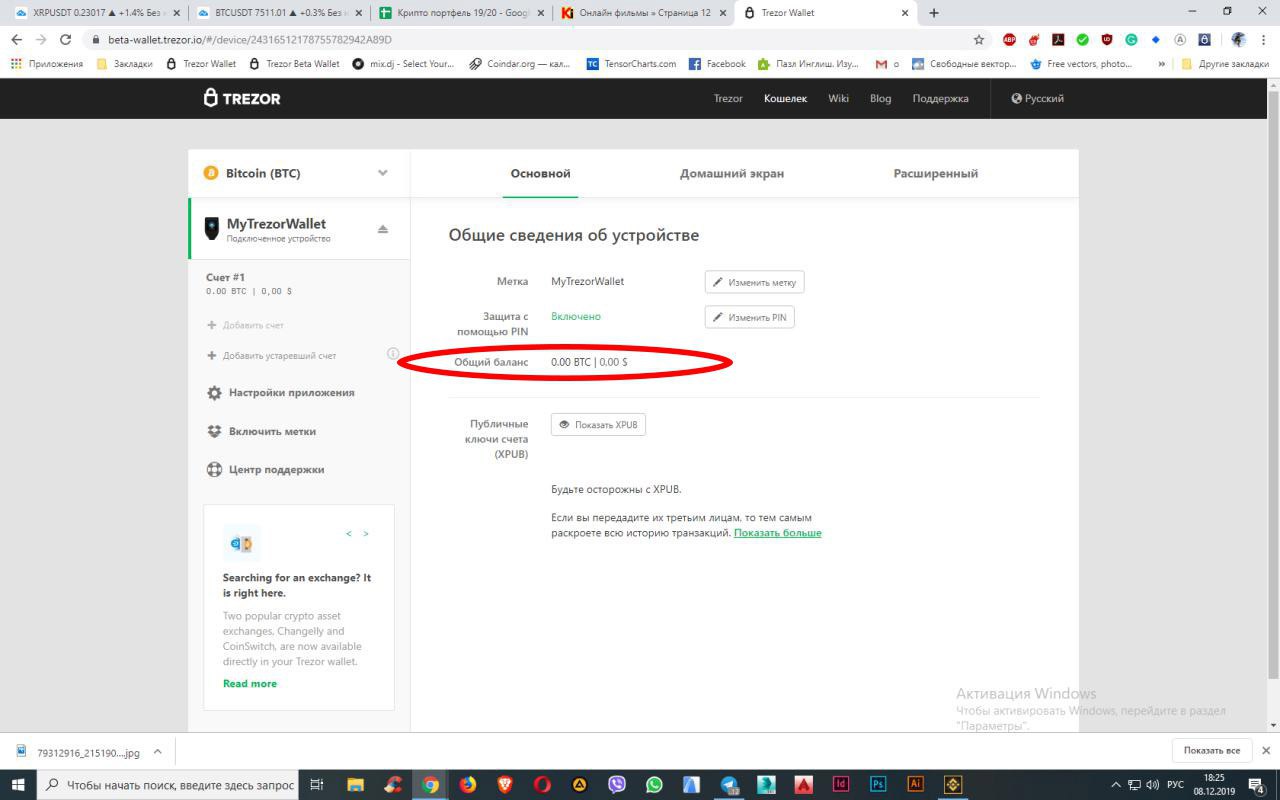This screenshot has width=1280, height=800.
Task: Open Firefox from the taskbar
Action: [468, 785]
